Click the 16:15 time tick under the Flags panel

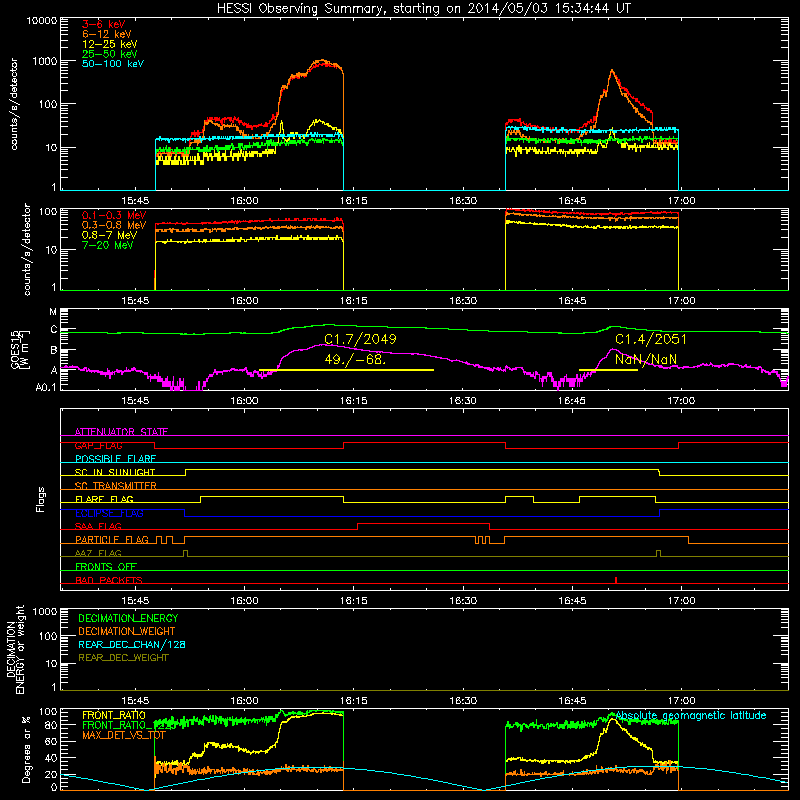[x=354, y=601]
